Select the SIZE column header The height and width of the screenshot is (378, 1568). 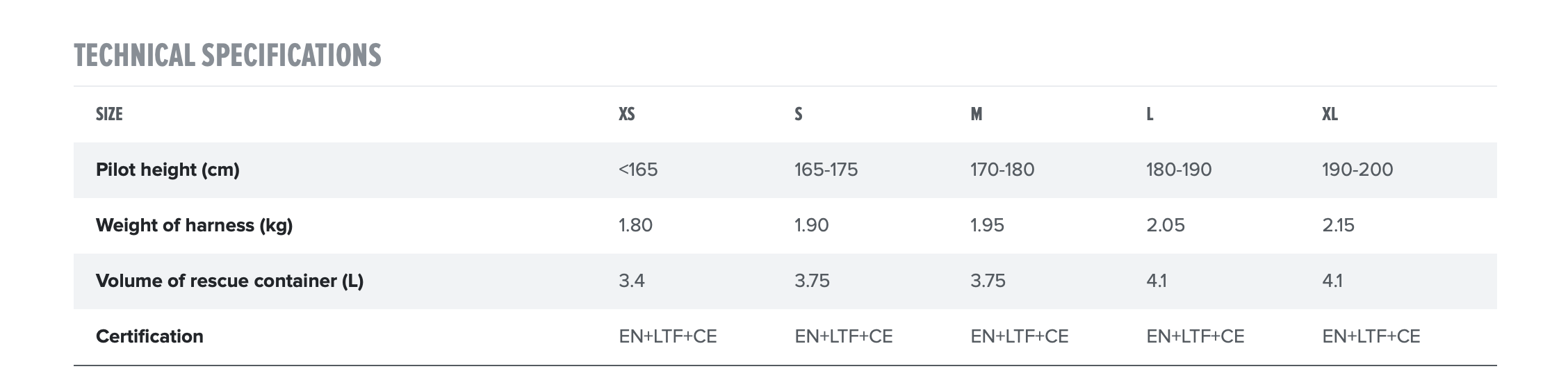(109, 114)
